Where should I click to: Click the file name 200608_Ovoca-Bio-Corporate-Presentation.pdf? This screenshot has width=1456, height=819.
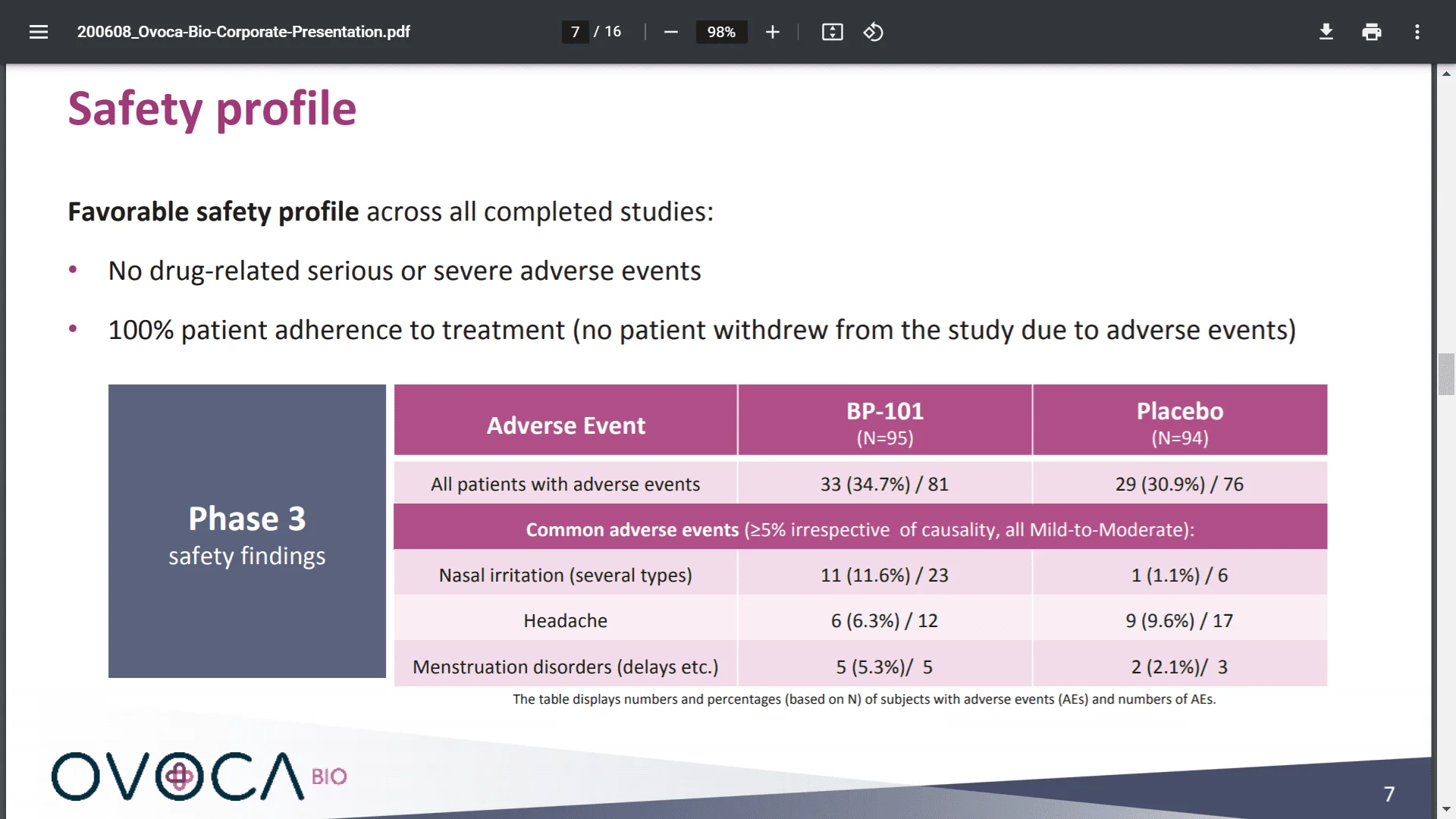pyautogui.click(x=243, y=32)
